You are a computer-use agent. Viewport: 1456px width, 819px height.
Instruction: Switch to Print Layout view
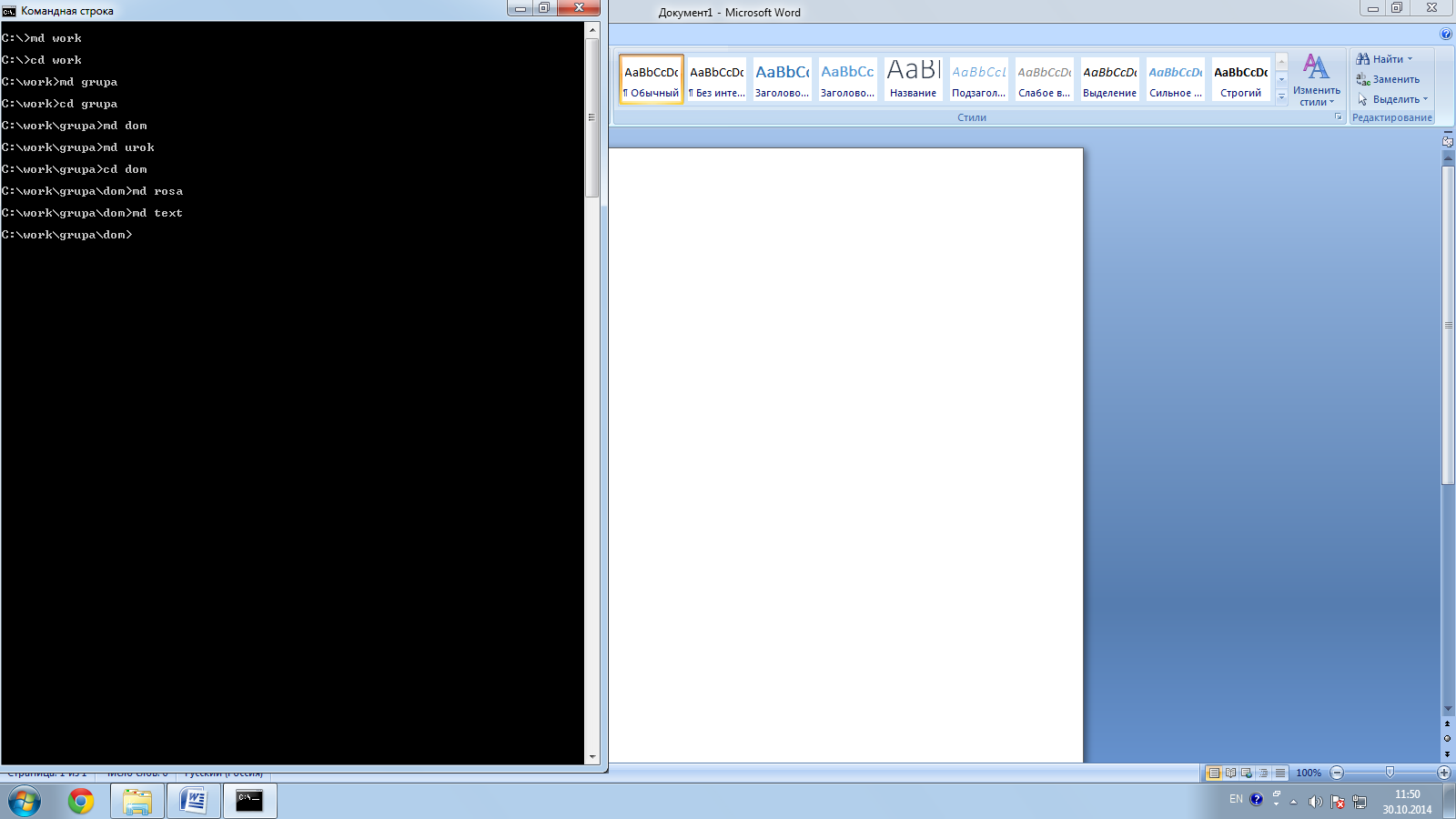click(1213, 773)
